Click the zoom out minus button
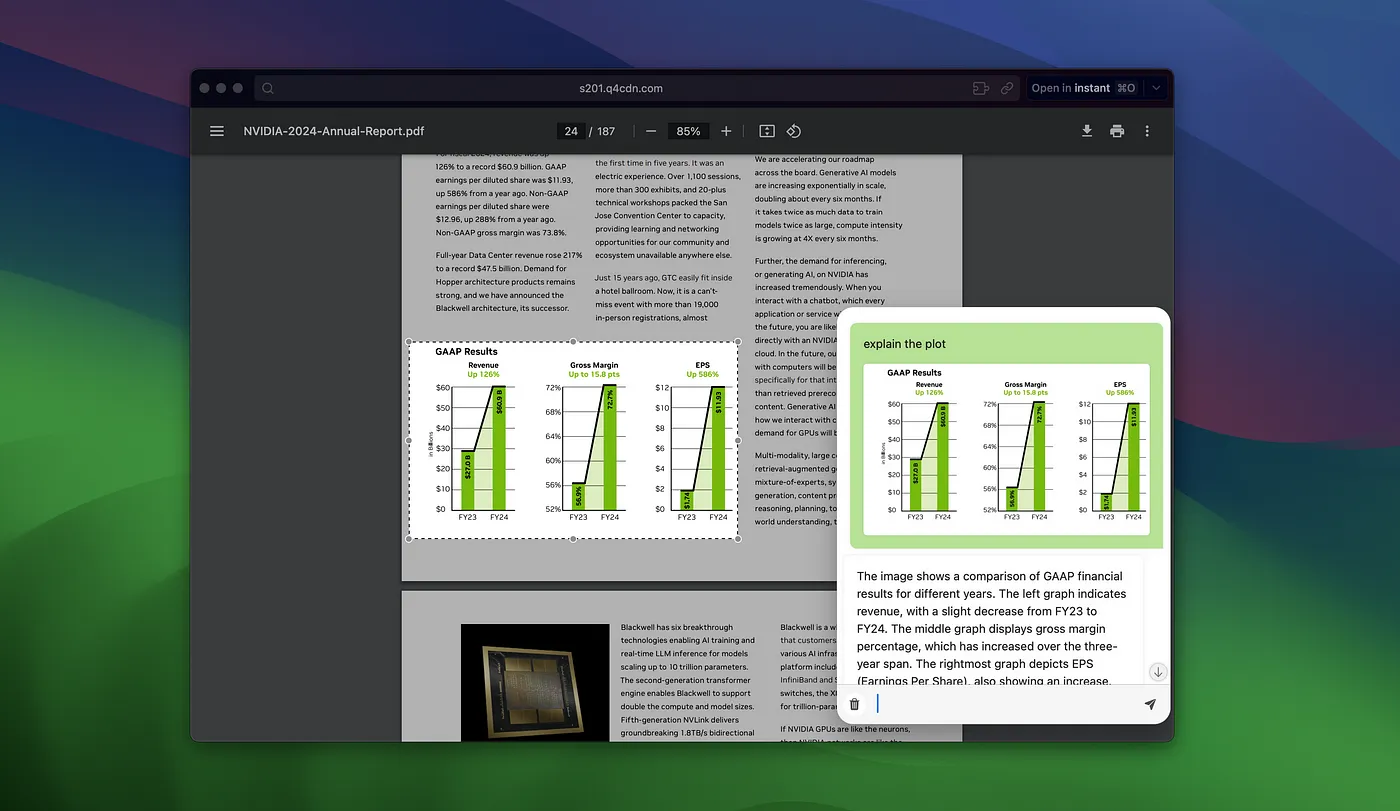Screen dimensions: 1400x811 [x=651, y=131]
